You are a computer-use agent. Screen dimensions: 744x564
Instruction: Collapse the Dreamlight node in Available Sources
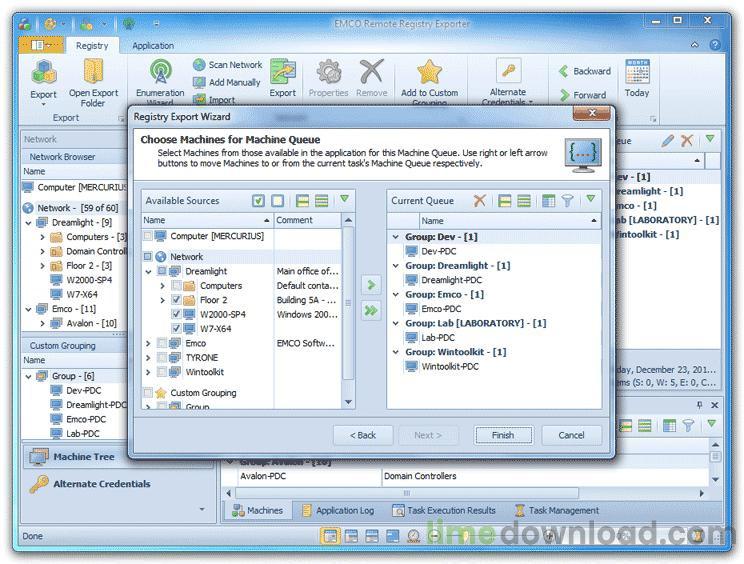pyautogui.click(x=148, y=271)
